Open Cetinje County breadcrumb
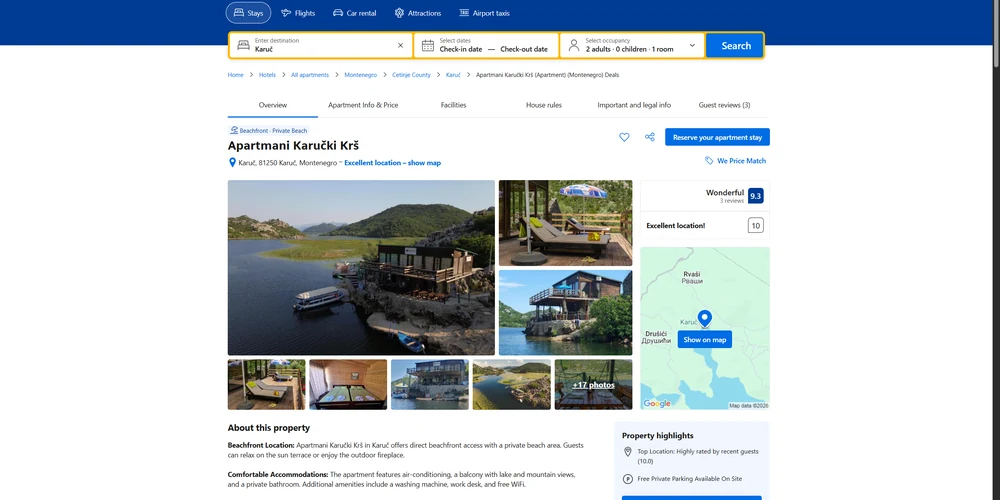The width and height of the screenshot is (1000, 500). 411,75
